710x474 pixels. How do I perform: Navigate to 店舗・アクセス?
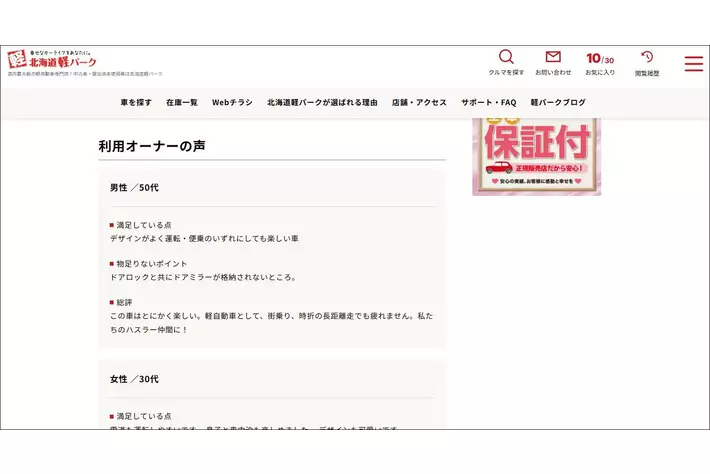[419, 102]
